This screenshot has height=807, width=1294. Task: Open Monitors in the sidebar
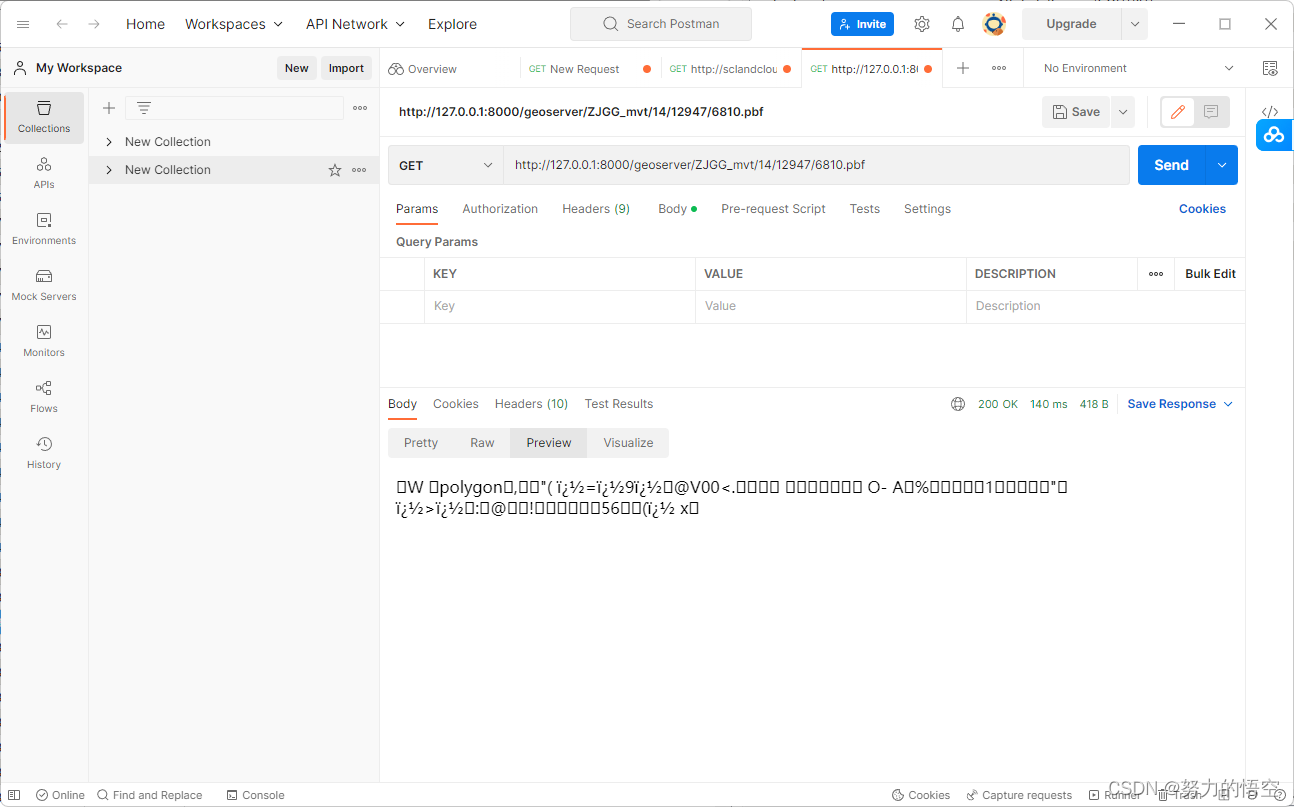44,341
